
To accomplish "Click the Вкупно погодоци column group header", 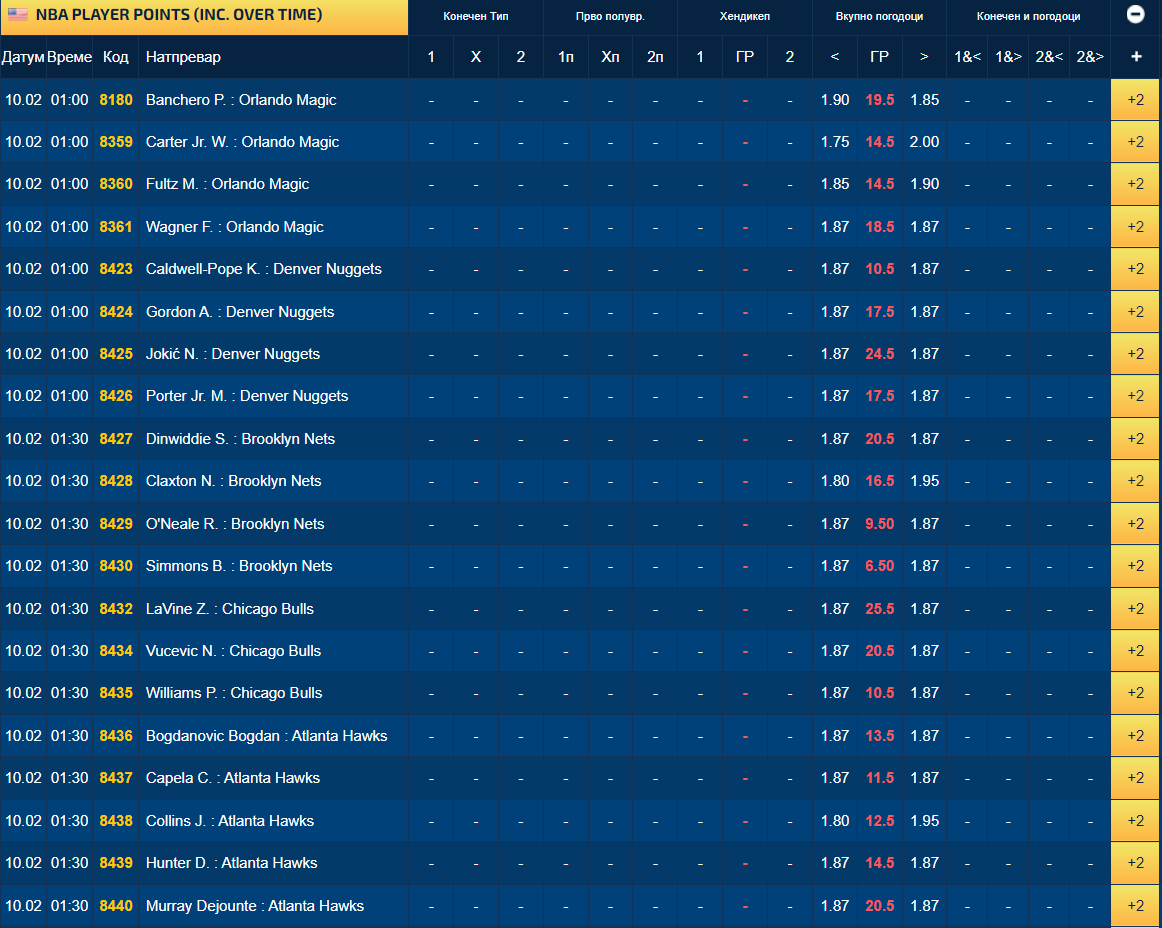I will tap(879, 16).
